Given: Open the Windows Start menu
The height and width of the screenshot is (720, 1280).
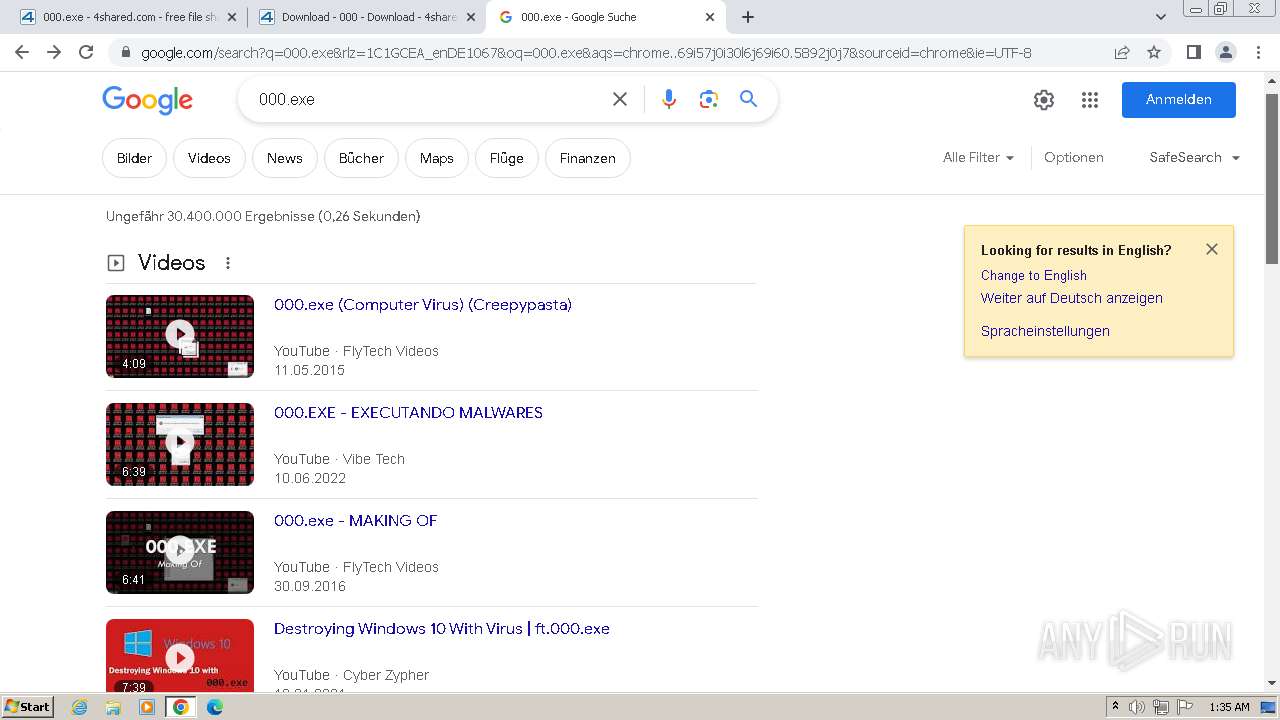Looking at the screenshot, I should tap(28, 707).
